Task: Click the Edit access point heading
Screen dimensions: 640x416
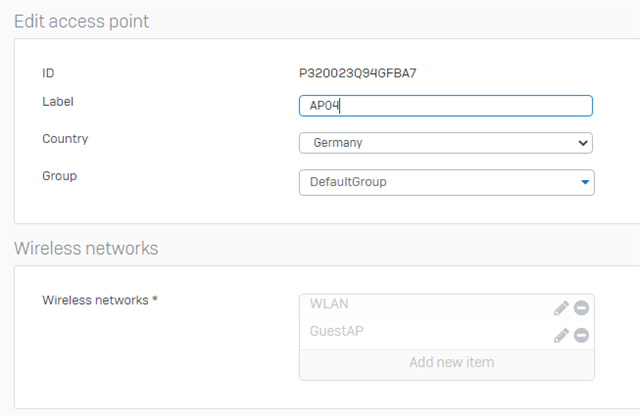Action: click(x=82, y=21)
